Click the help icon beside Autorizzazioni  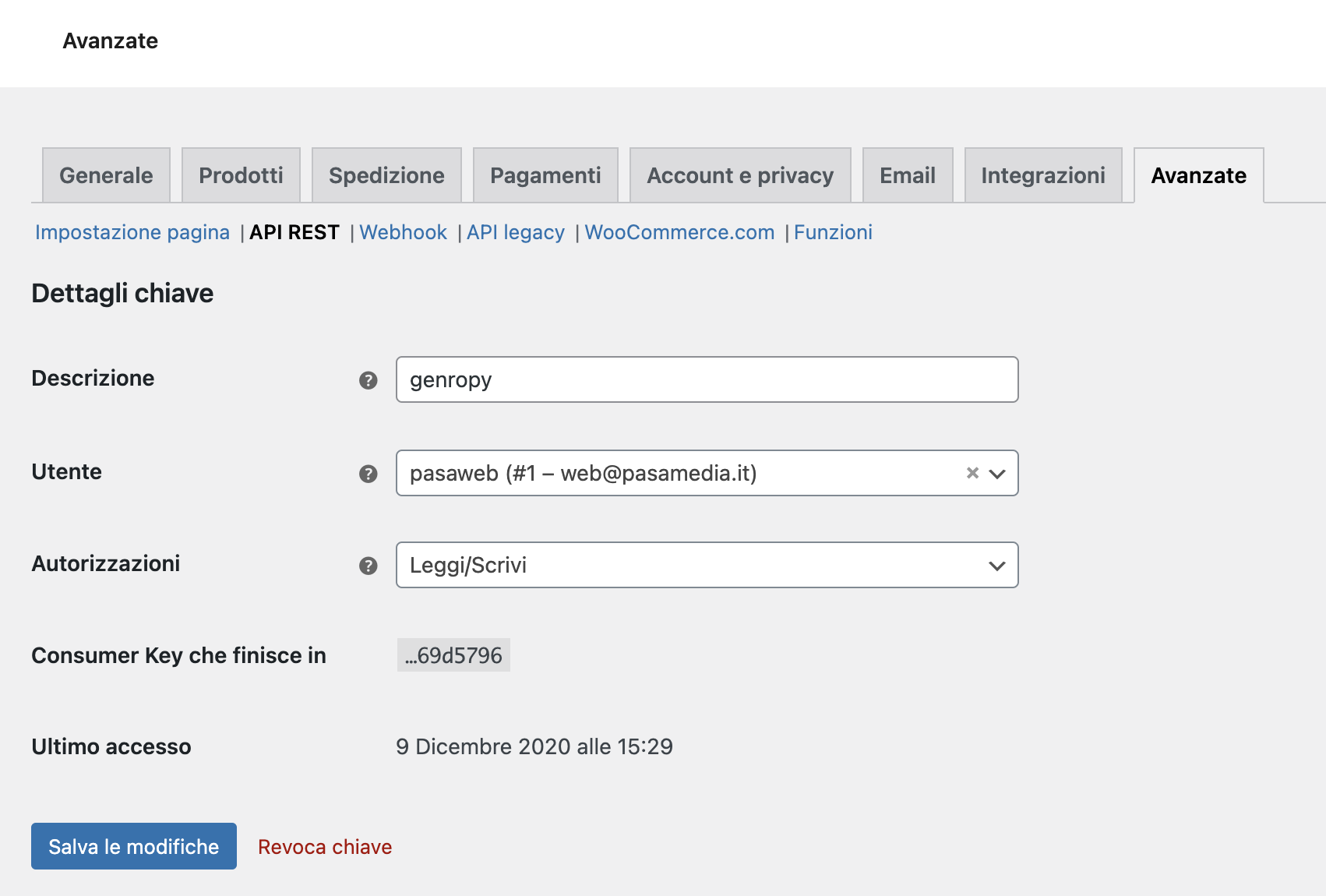click(368, 566)
